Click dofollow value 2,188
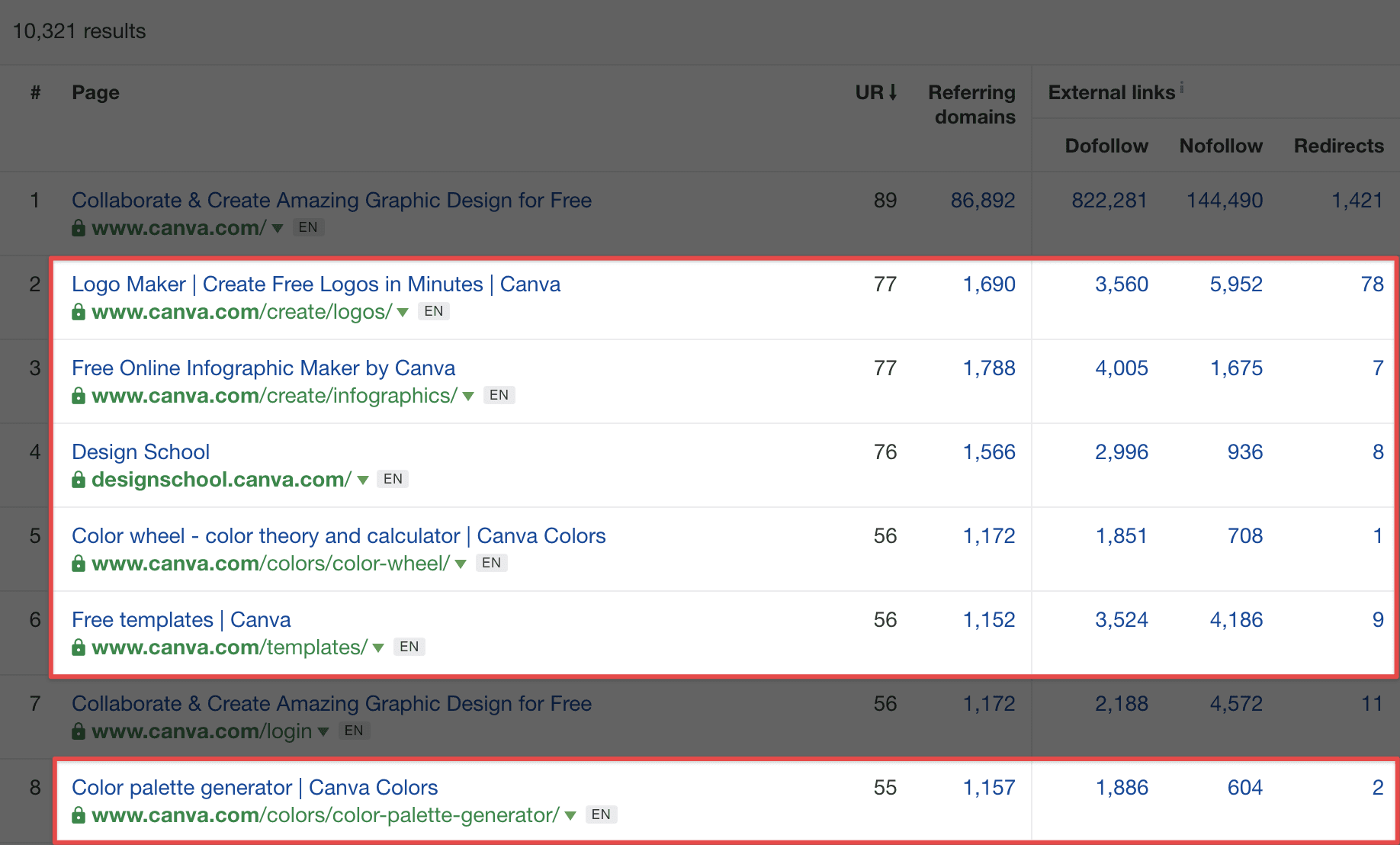Screen dimensions: 1400x845 pos(1122,704)
